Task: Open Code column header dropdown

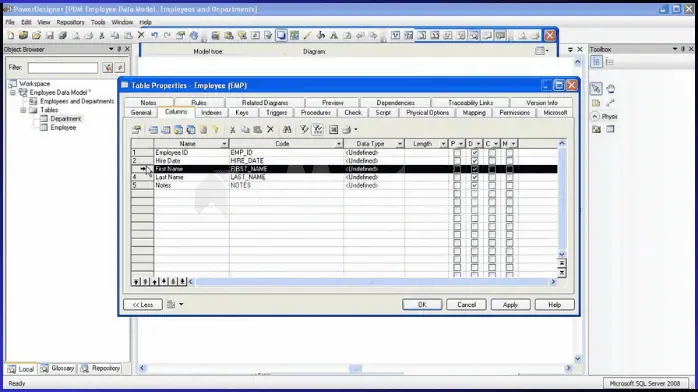Action: [339, 144]
